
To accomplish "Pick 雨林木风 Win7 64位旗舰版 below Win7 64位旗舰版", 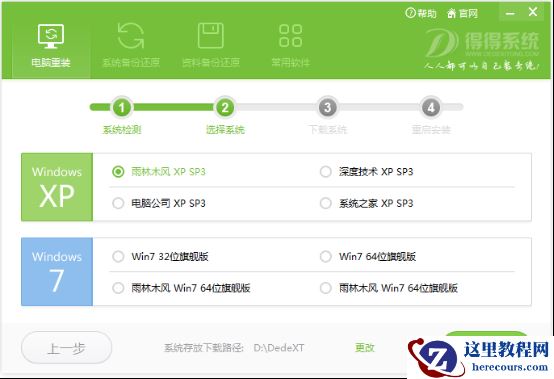I will tap(389, 288).
